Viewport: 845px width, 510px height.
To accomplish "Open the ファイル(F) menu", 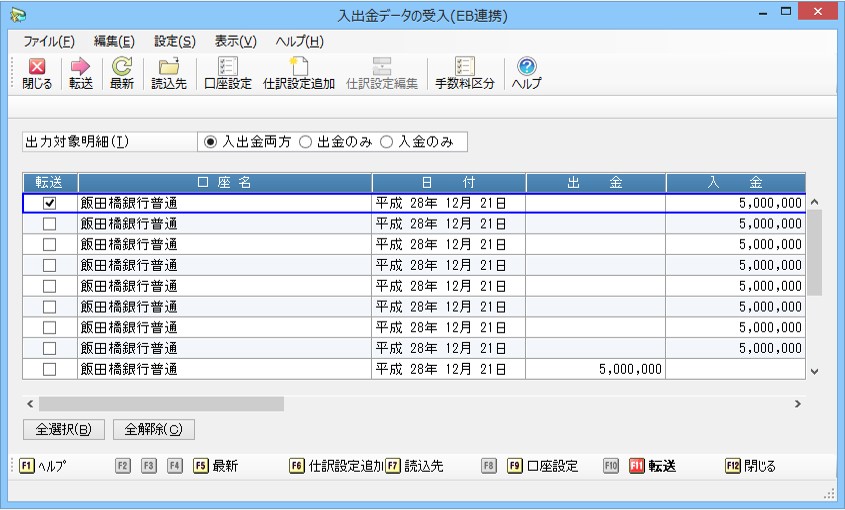I will [49, 41].
